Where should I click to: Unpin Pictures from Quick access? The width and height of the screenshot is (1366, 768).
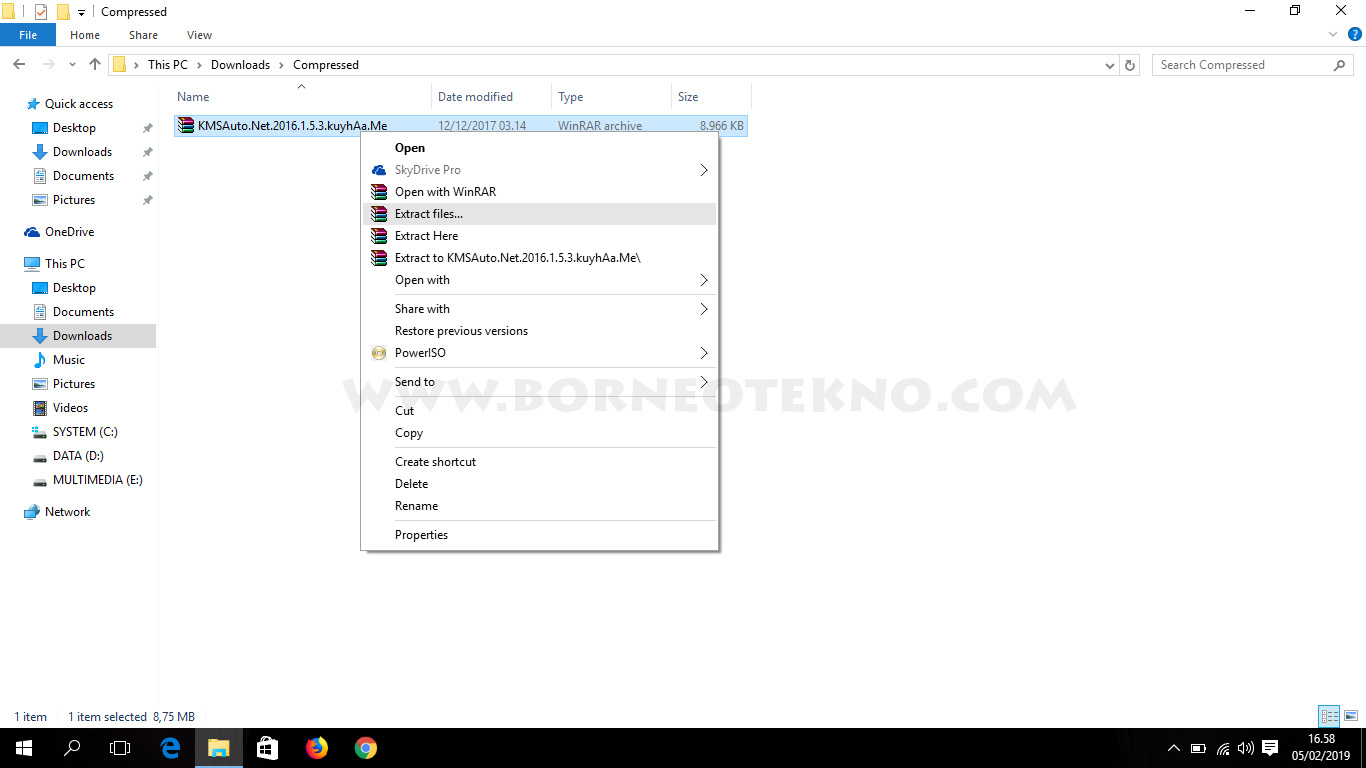[x=147, y=199]
